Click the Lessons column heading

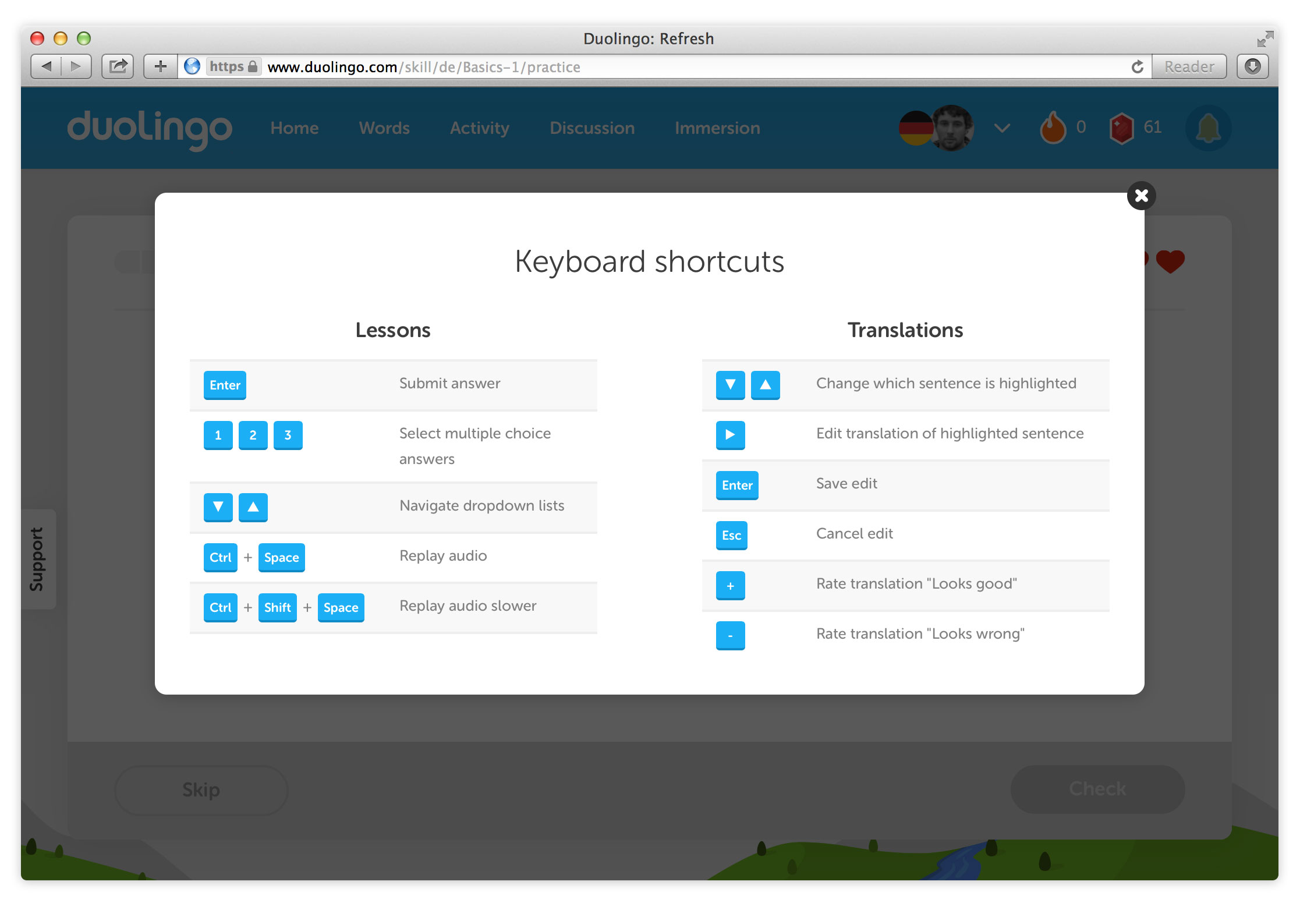tap(393, 330)
